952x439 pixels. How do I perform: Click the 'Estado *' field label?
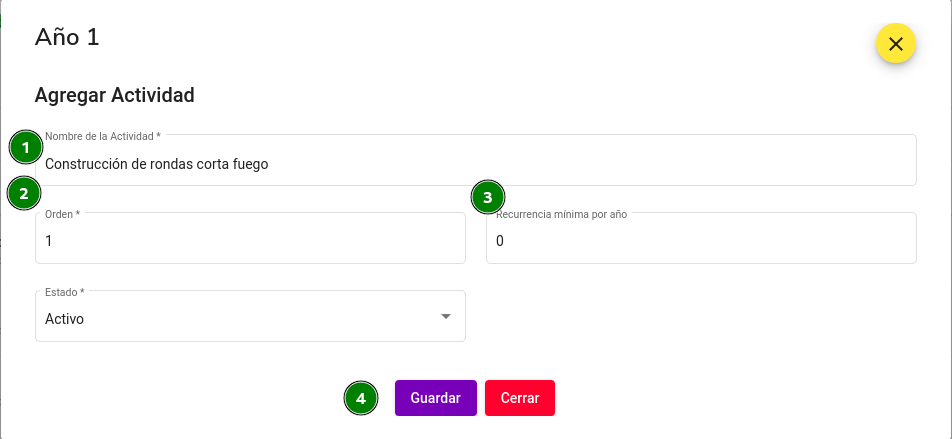click(x=64, y=292)
